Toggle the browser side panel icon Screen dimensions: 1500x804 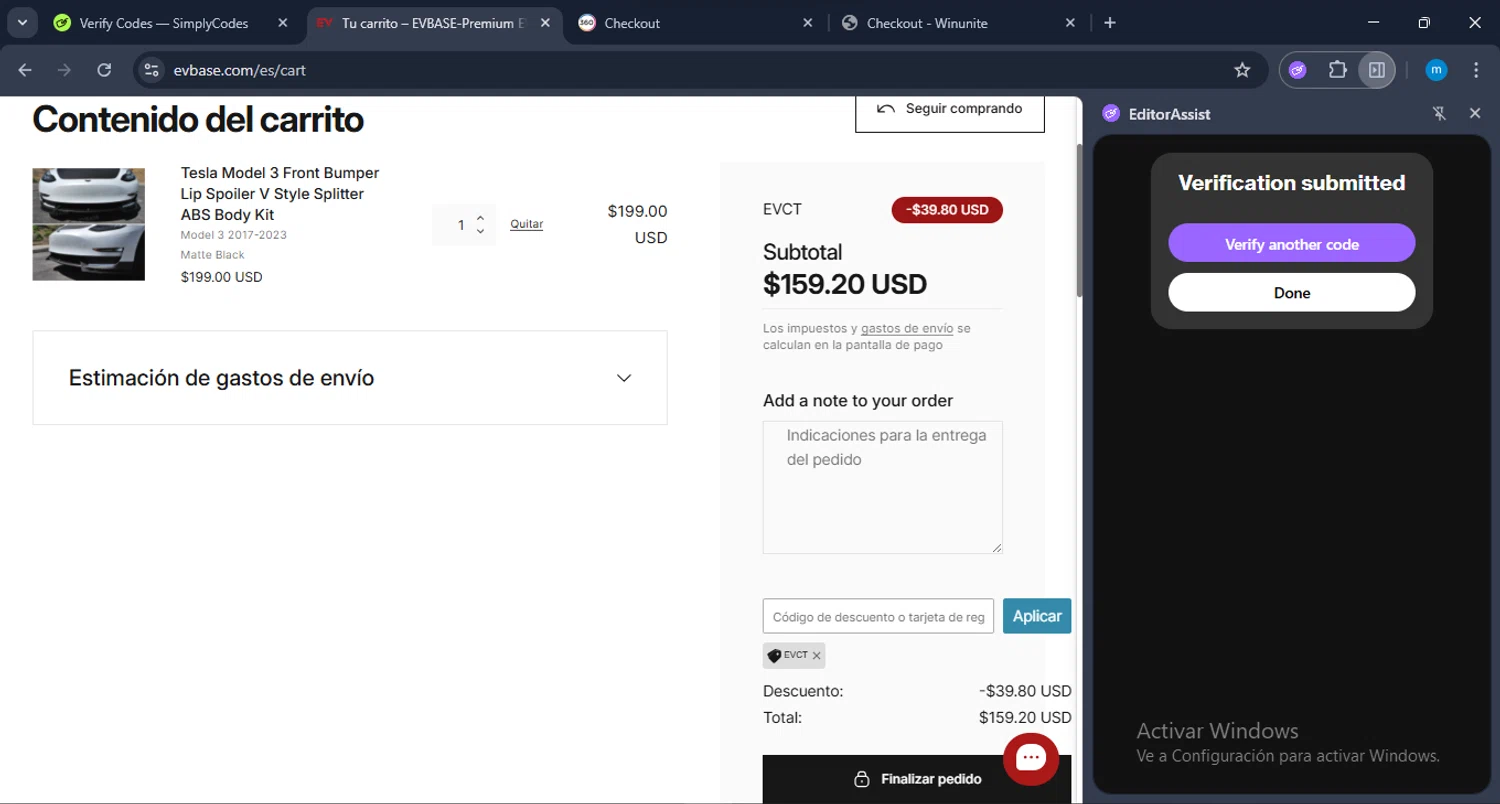(x=1377, y=70)
